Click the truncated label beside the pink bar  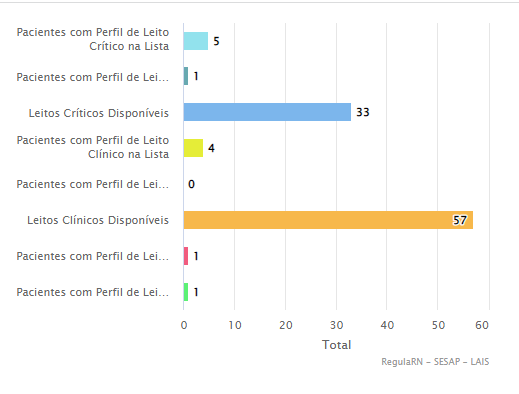93,256
